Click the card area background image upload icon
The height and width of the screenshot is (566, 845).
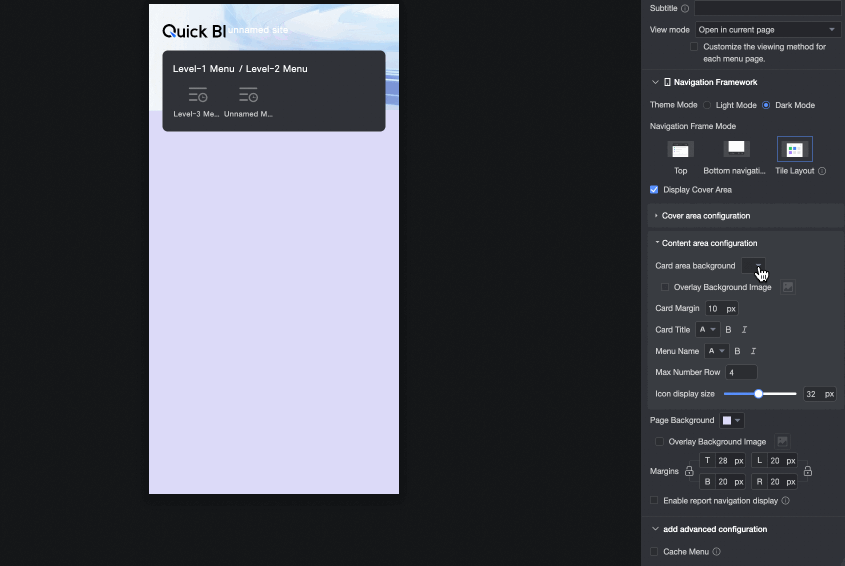788,287
